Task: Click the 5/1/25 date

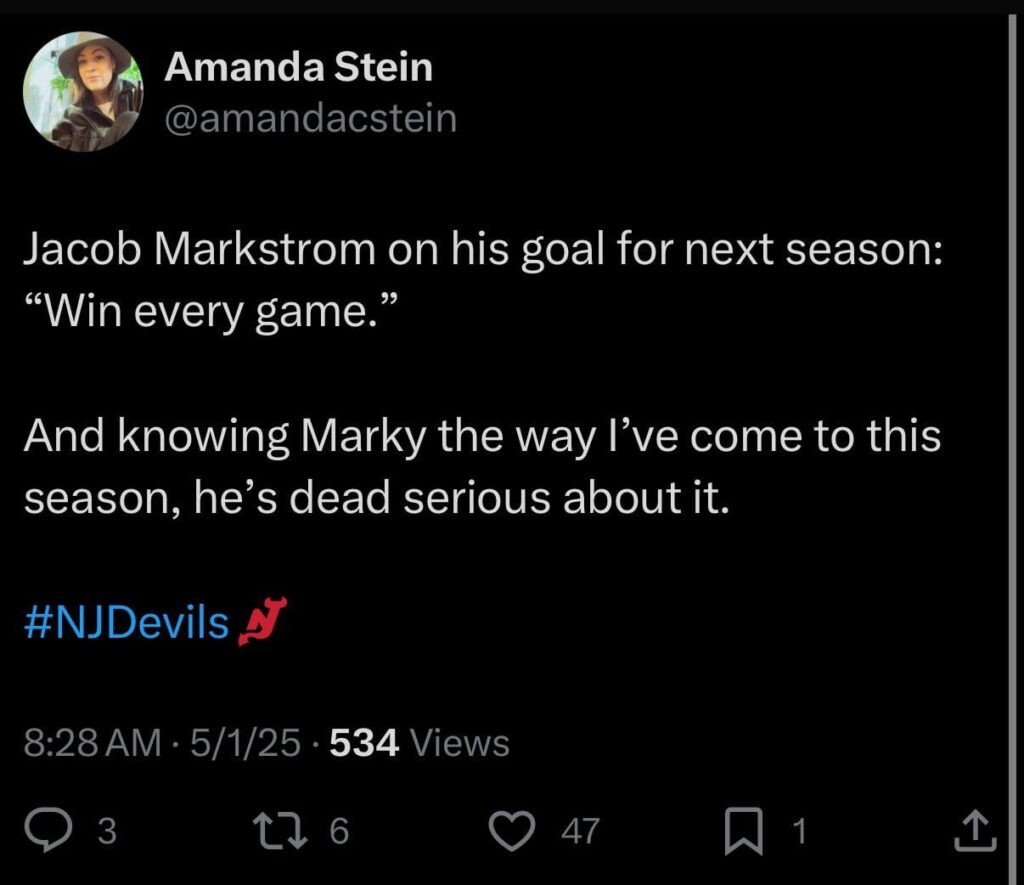Action: pyautogui.click(x=246, y=743)
